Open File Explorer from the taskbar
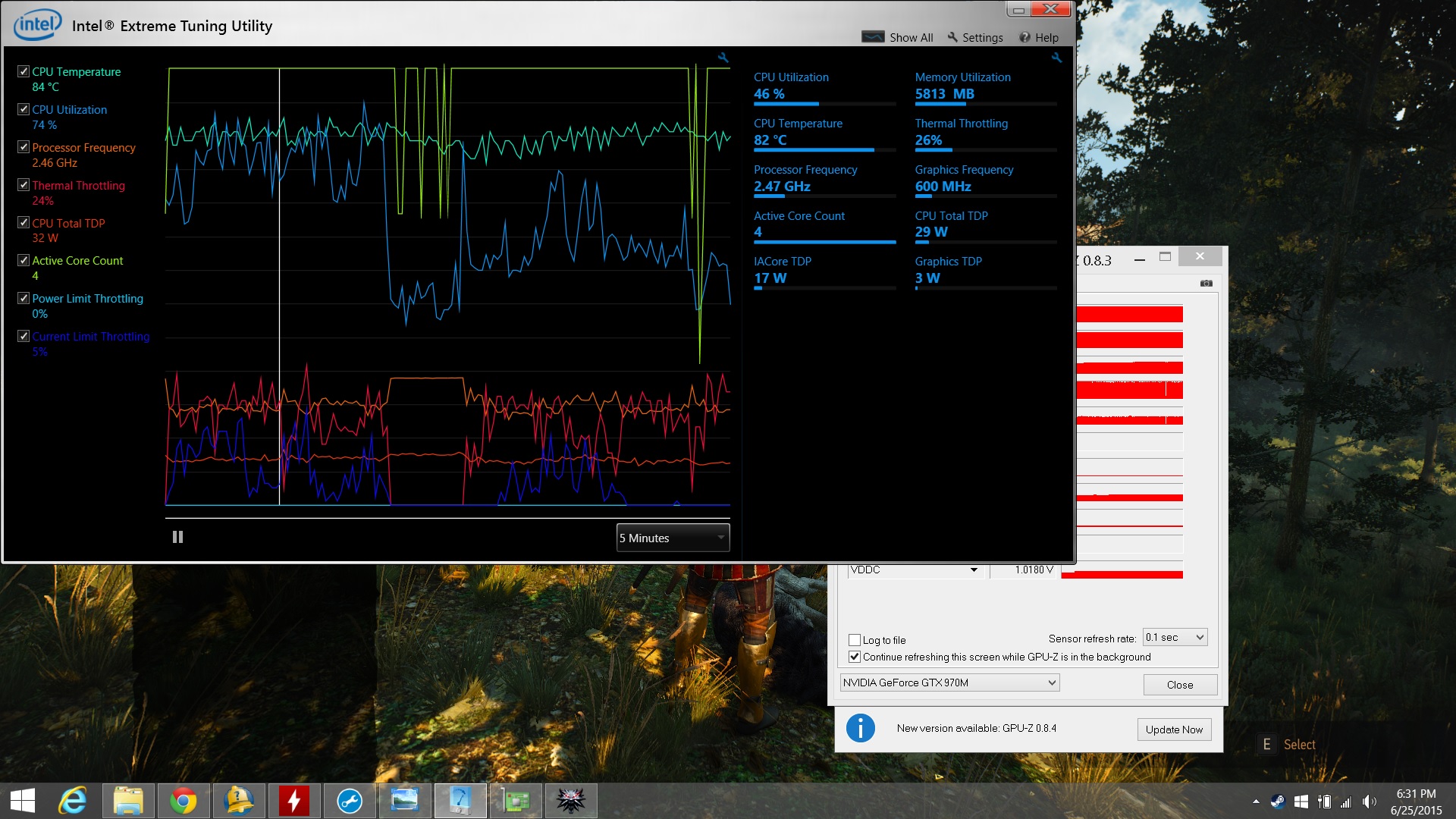1456x819 pixels. [128, 802]
